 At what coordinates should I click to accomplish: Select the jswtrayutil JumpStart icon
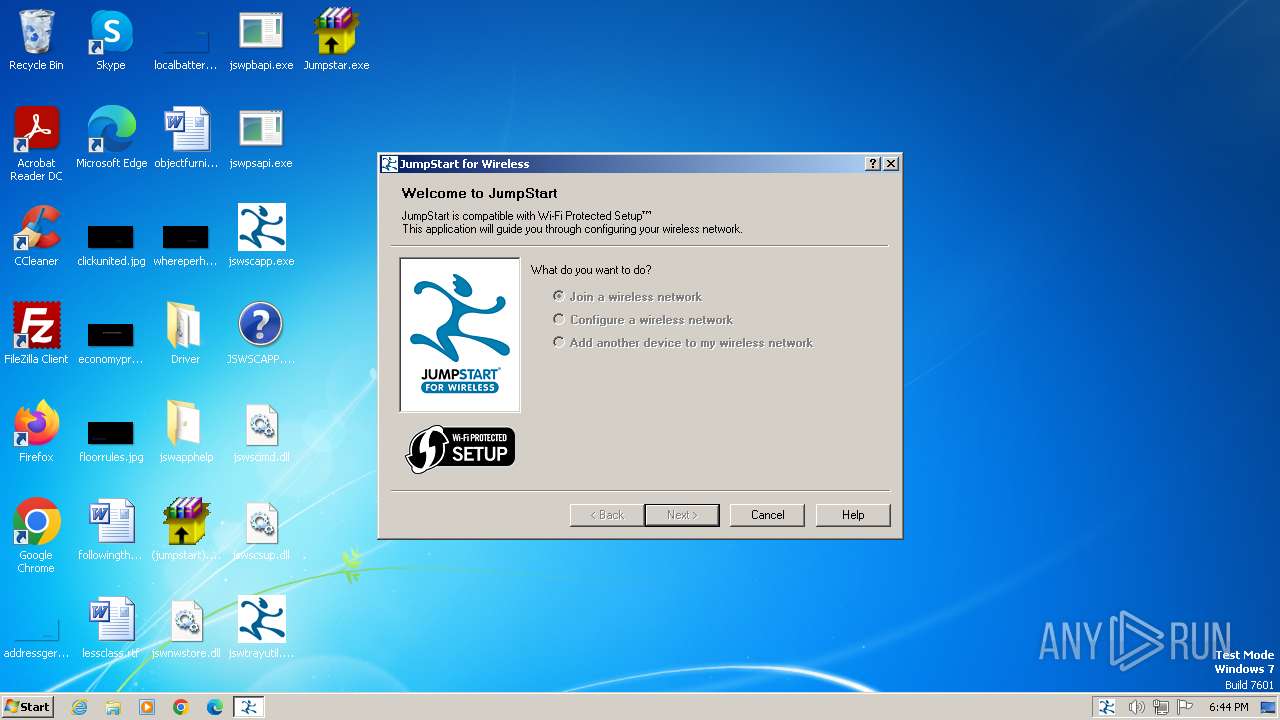pos(261,628)
